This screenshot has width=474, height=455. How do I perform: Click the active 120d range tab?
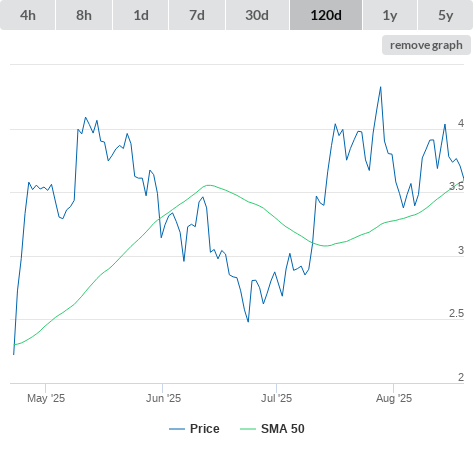click(326, 15)
